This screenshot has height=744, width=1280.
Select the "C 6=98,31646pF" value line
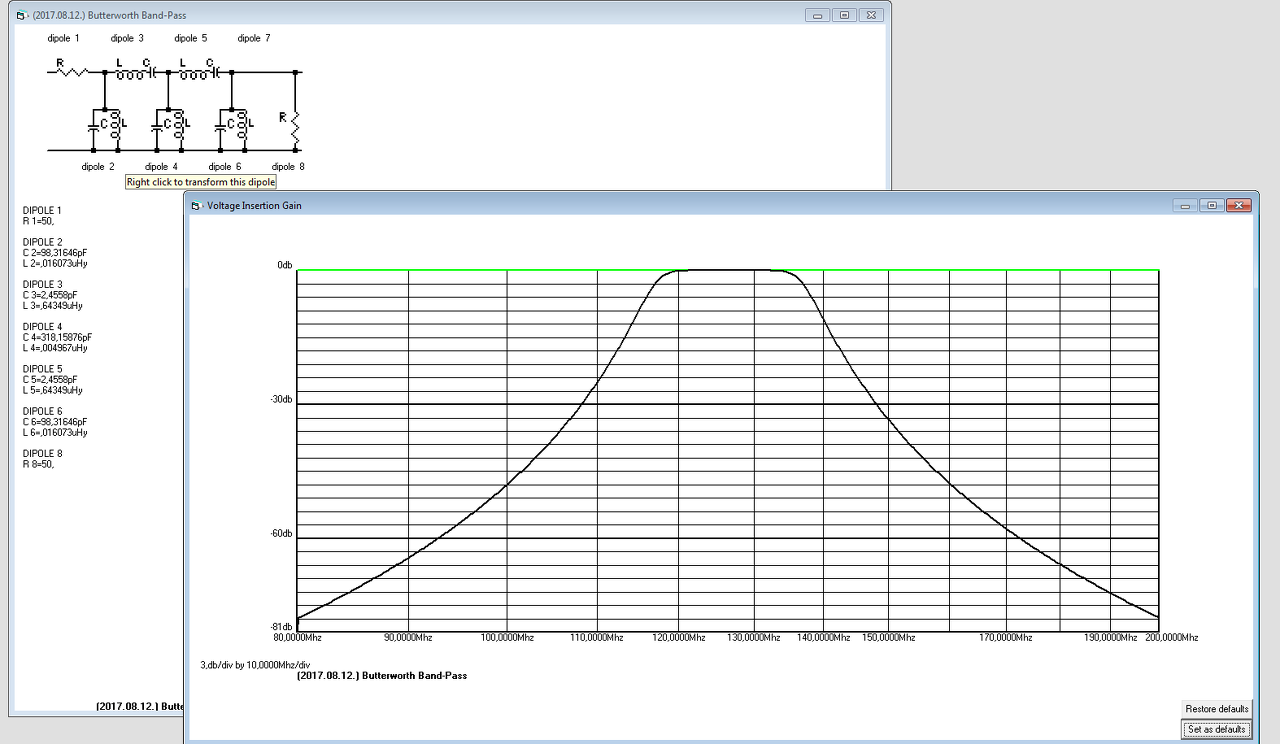[56, 422]
